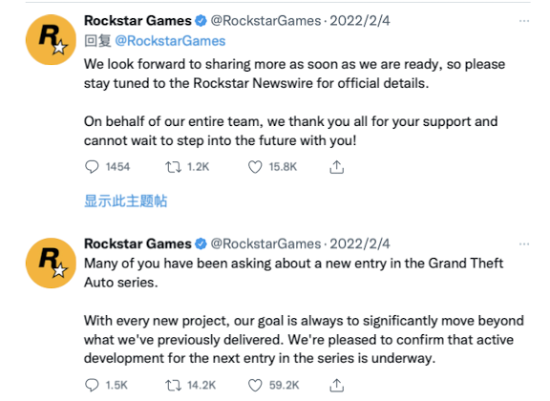Viewport: 550px width, 401px height.
Task: Like the tweet with 15.8K likes
Action: 255,167
